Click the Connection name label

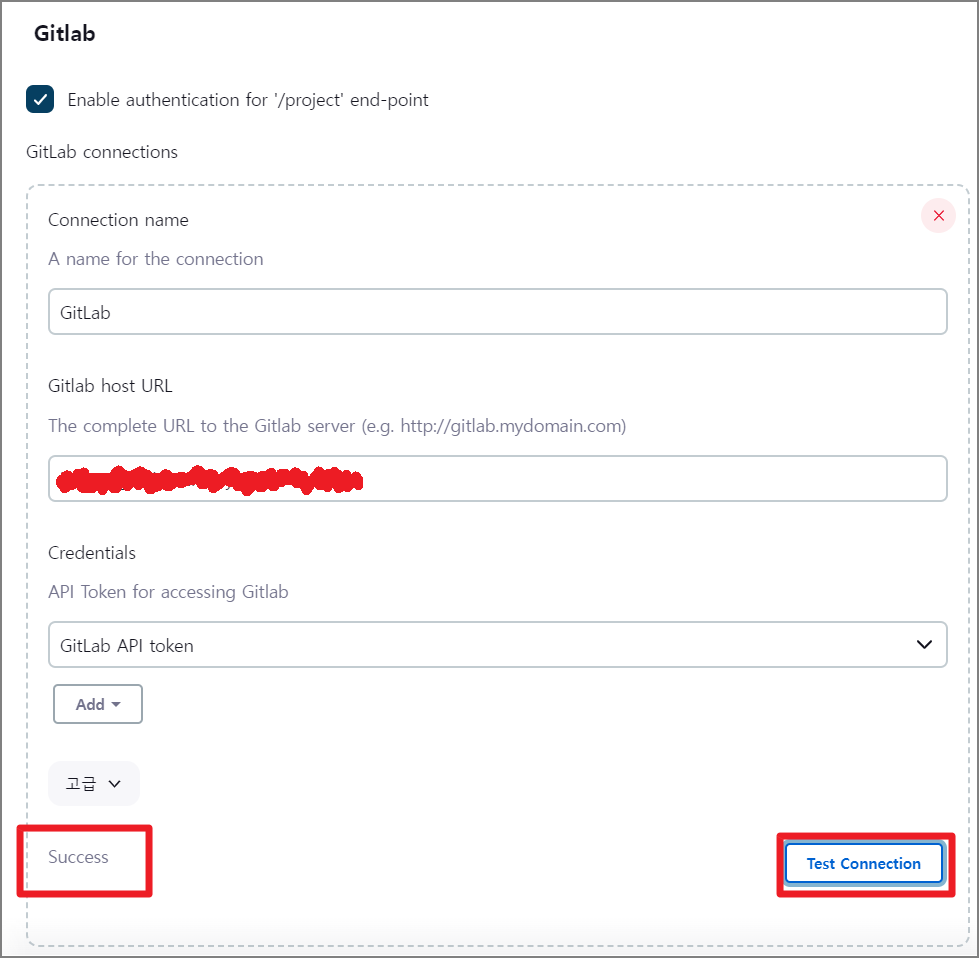[x=118, y=220]
